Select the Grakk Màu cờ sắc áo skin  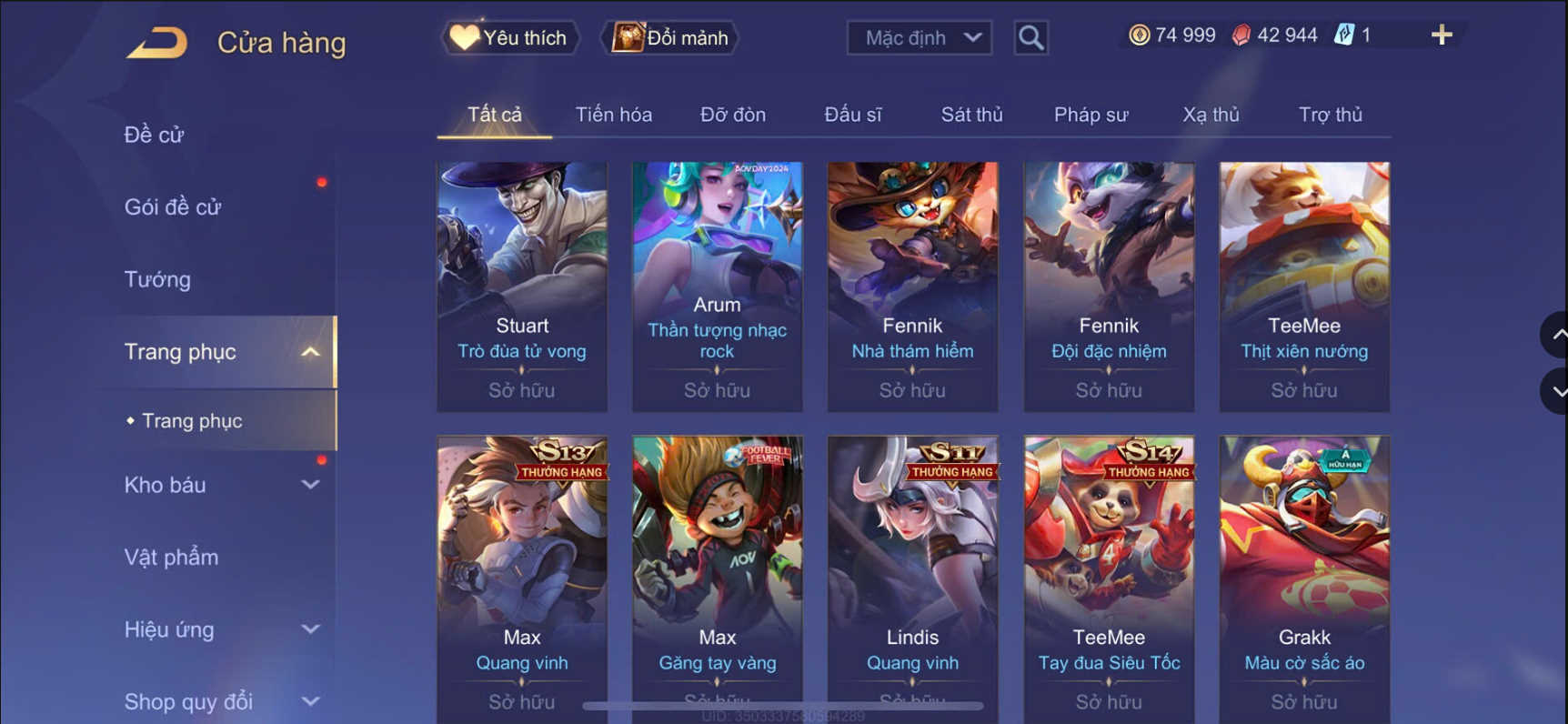(1304, 579)
